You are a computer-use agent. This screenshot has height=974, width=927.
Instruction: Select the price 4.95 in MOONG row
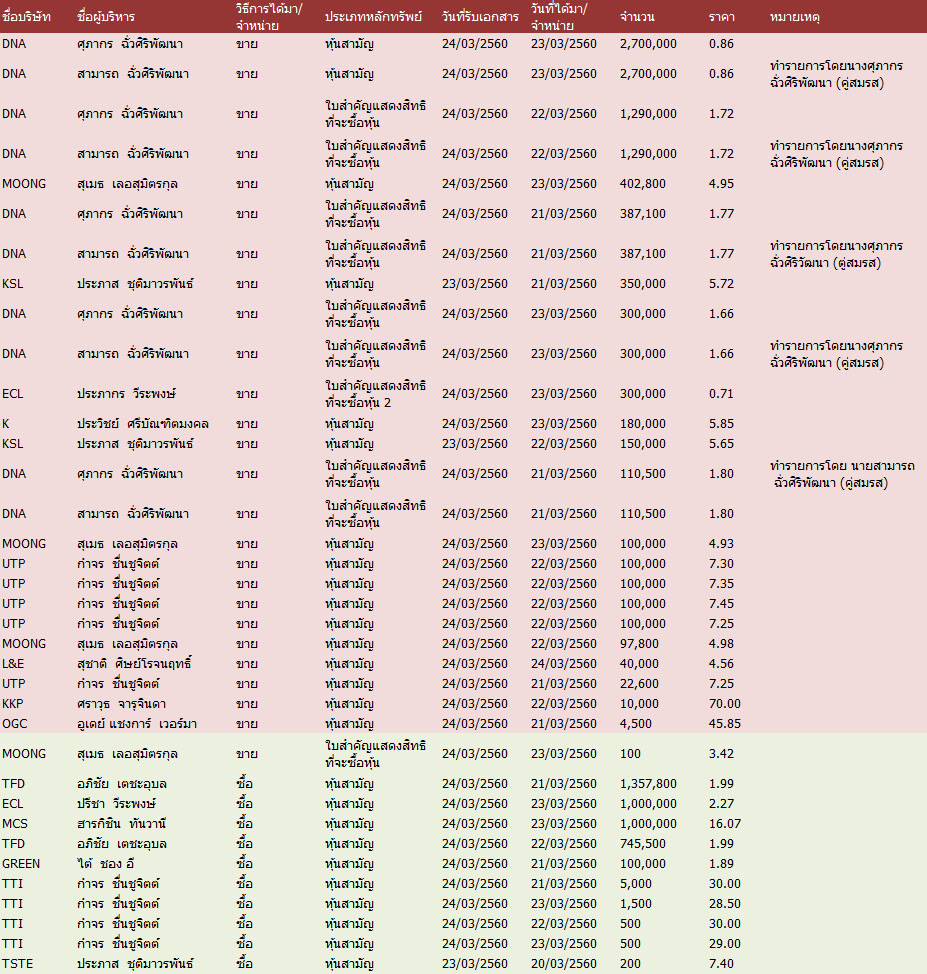click(721, 184)
